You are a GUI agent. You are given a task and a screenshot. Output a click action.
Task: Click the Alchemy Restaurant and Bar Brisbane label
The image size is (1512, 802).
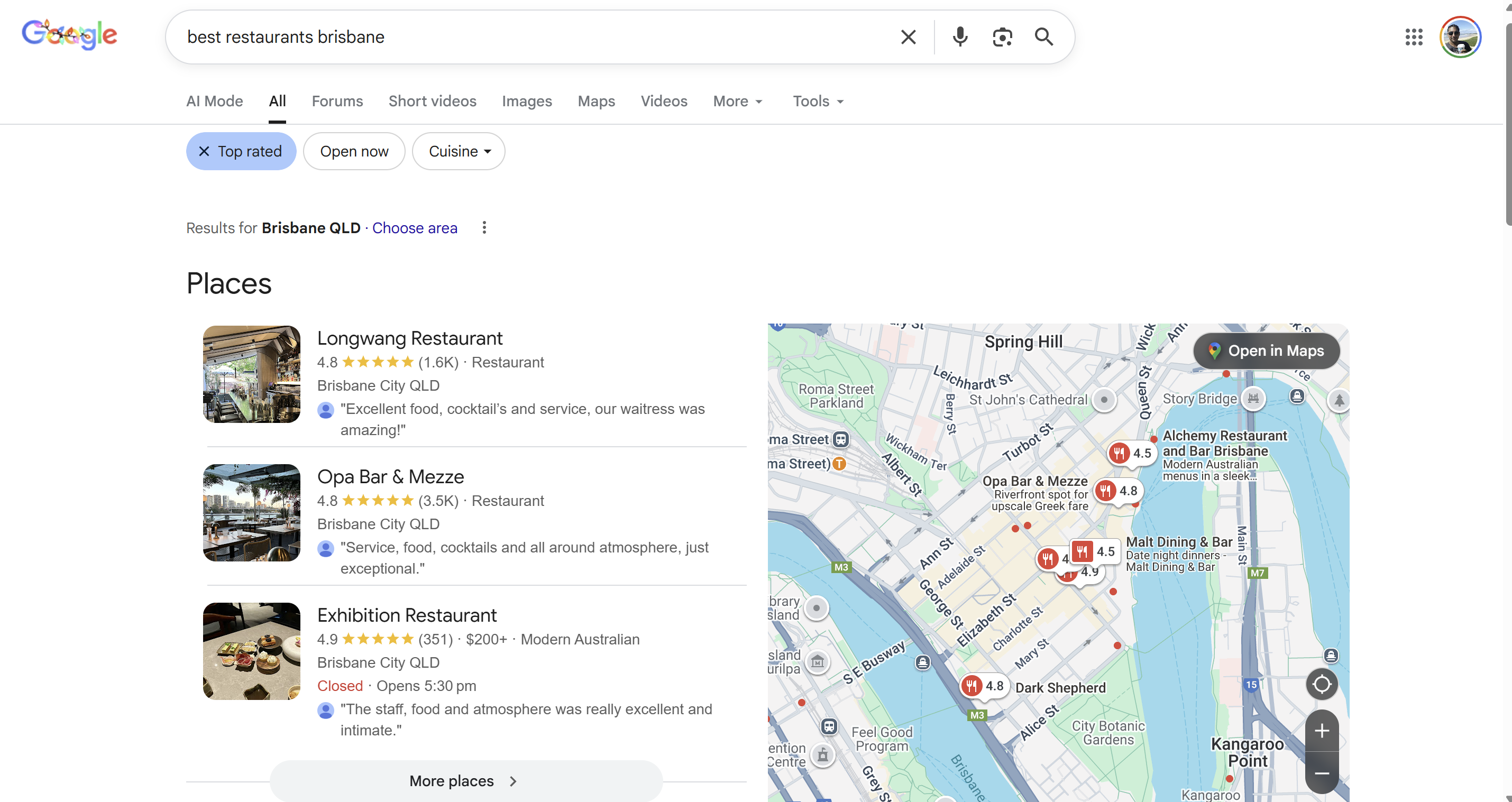point(1224,443)
